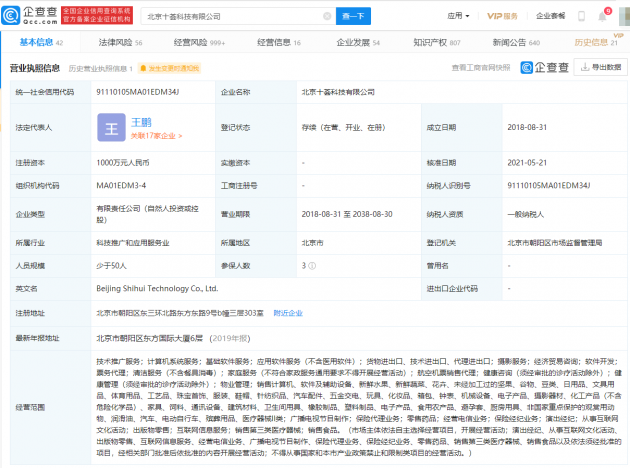
Task: Click the 王 avatar of the legal representative
Action: [x=114, y=128]
